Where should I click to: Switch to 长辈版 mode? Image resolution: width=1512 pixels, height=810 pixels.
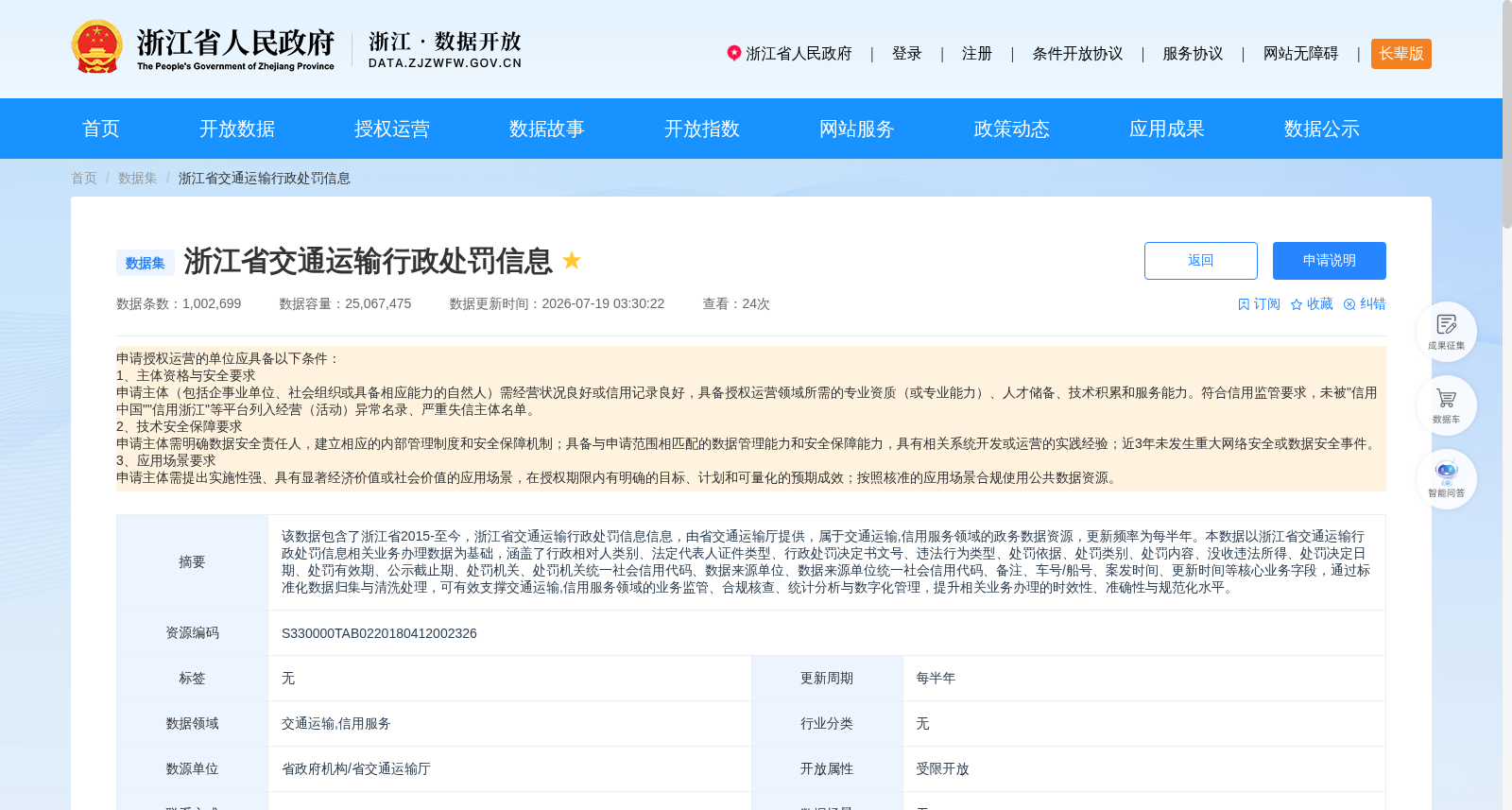point(1401,54)
